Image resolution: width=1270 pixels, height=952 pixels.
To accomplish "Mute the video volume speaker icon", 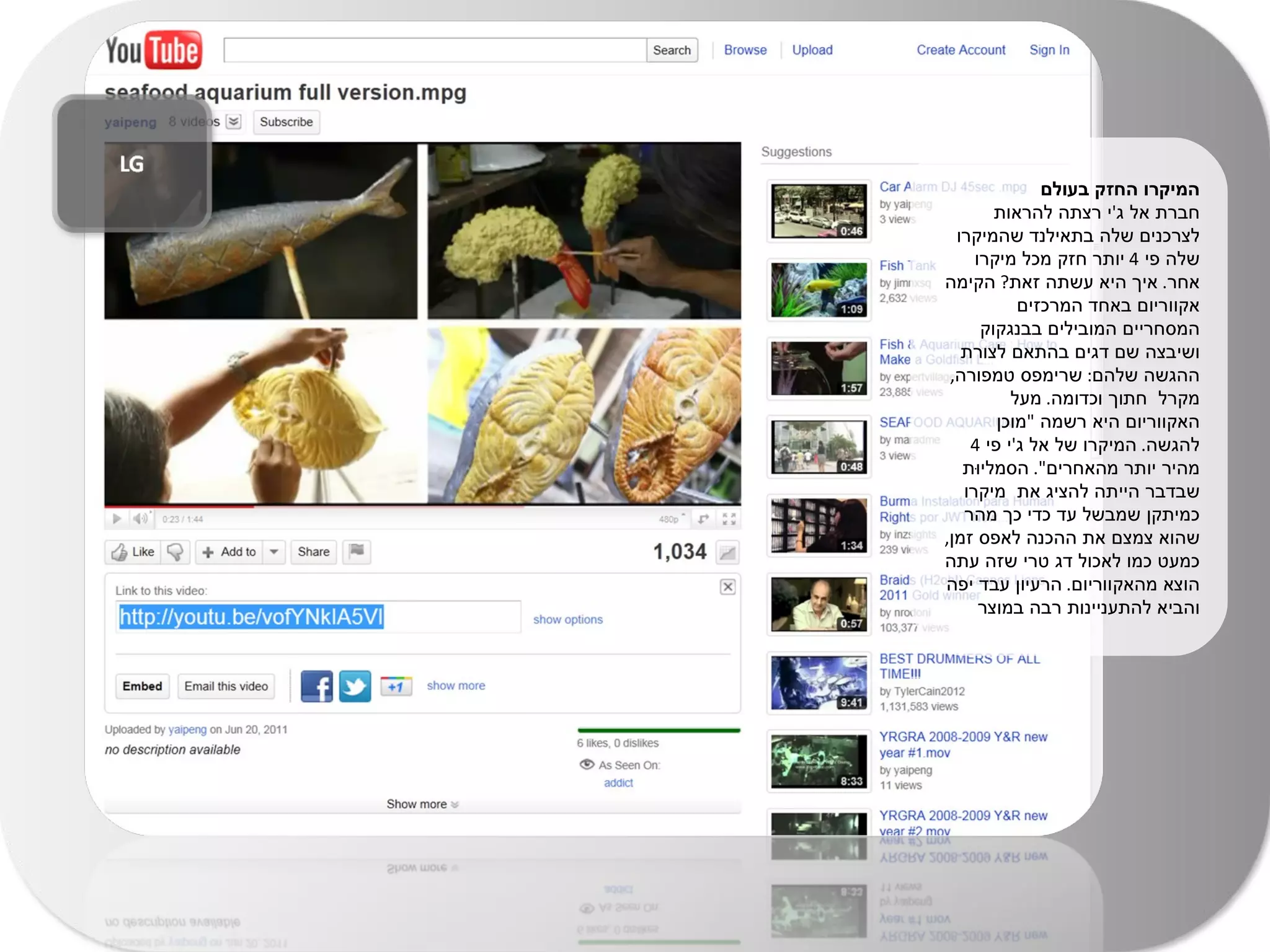I will 140,518.
